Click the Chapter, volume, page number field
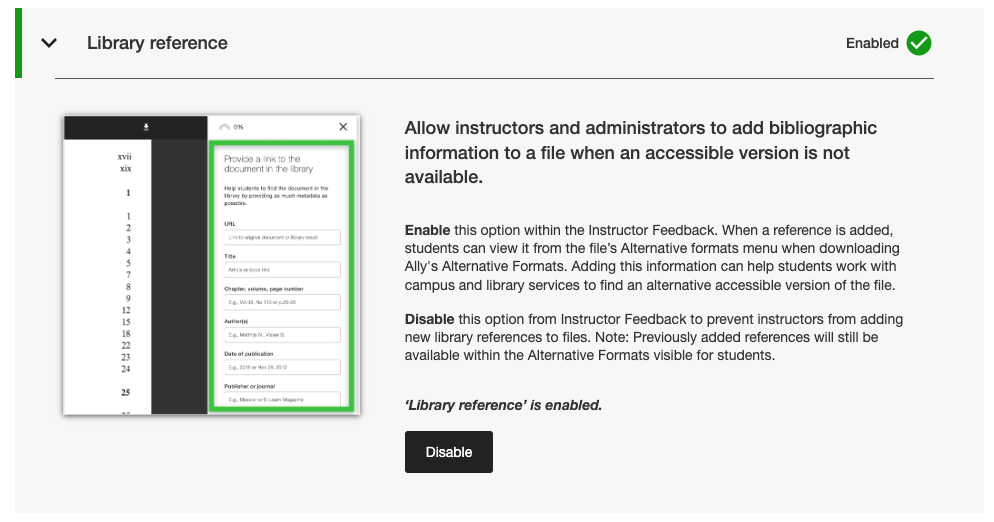 tap(282, 302)
